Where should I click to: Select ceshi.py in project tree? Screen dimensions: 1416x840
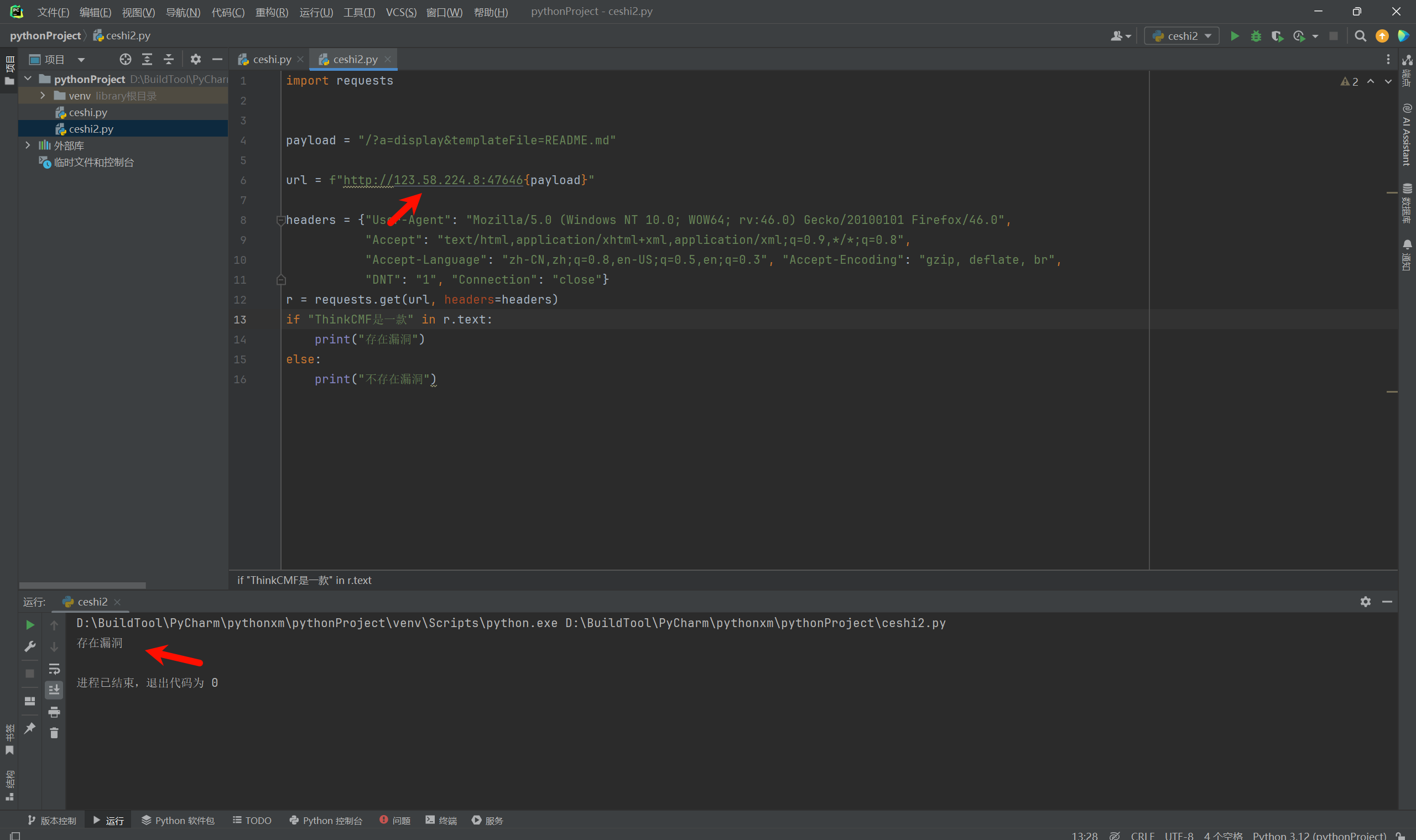point(88,113)
